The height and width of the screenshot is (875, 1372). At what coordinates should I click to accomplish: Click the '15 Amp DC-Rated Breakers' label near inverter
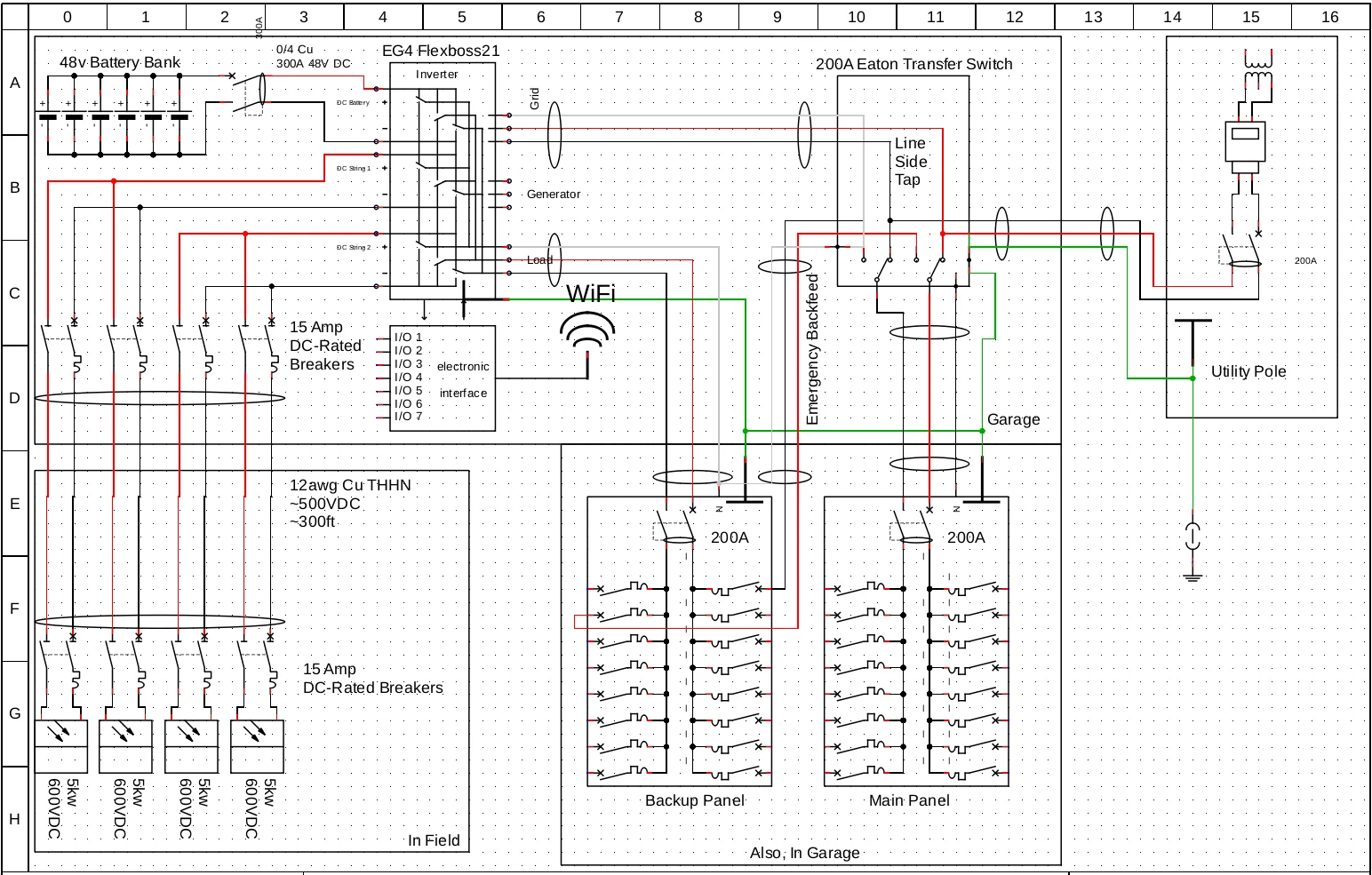click(x=325, y=346)
